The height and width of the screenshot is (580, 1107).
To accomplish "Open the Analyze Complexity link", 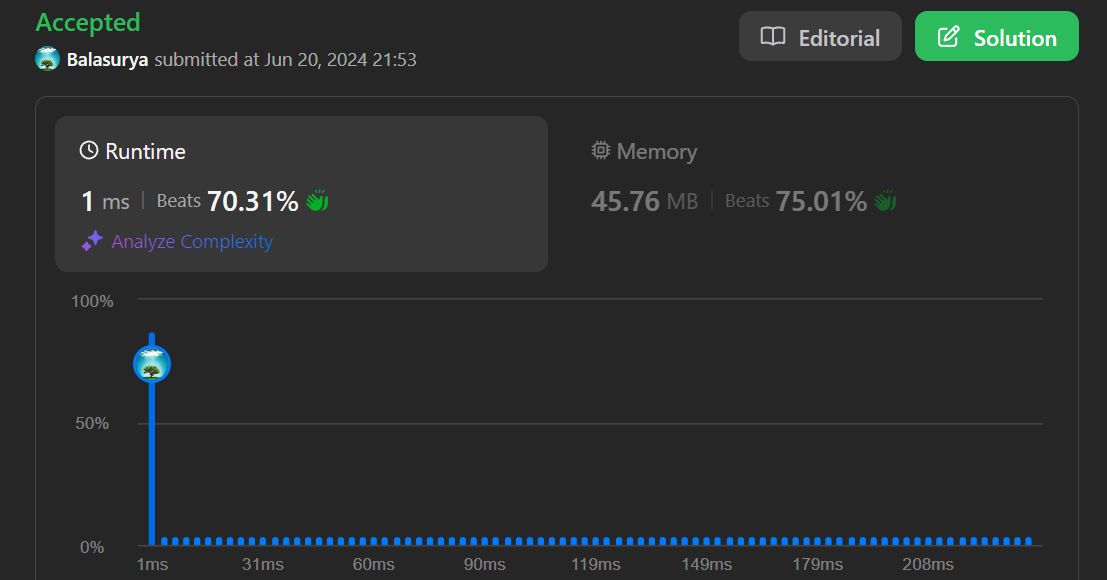I will [x=192, y=241].
